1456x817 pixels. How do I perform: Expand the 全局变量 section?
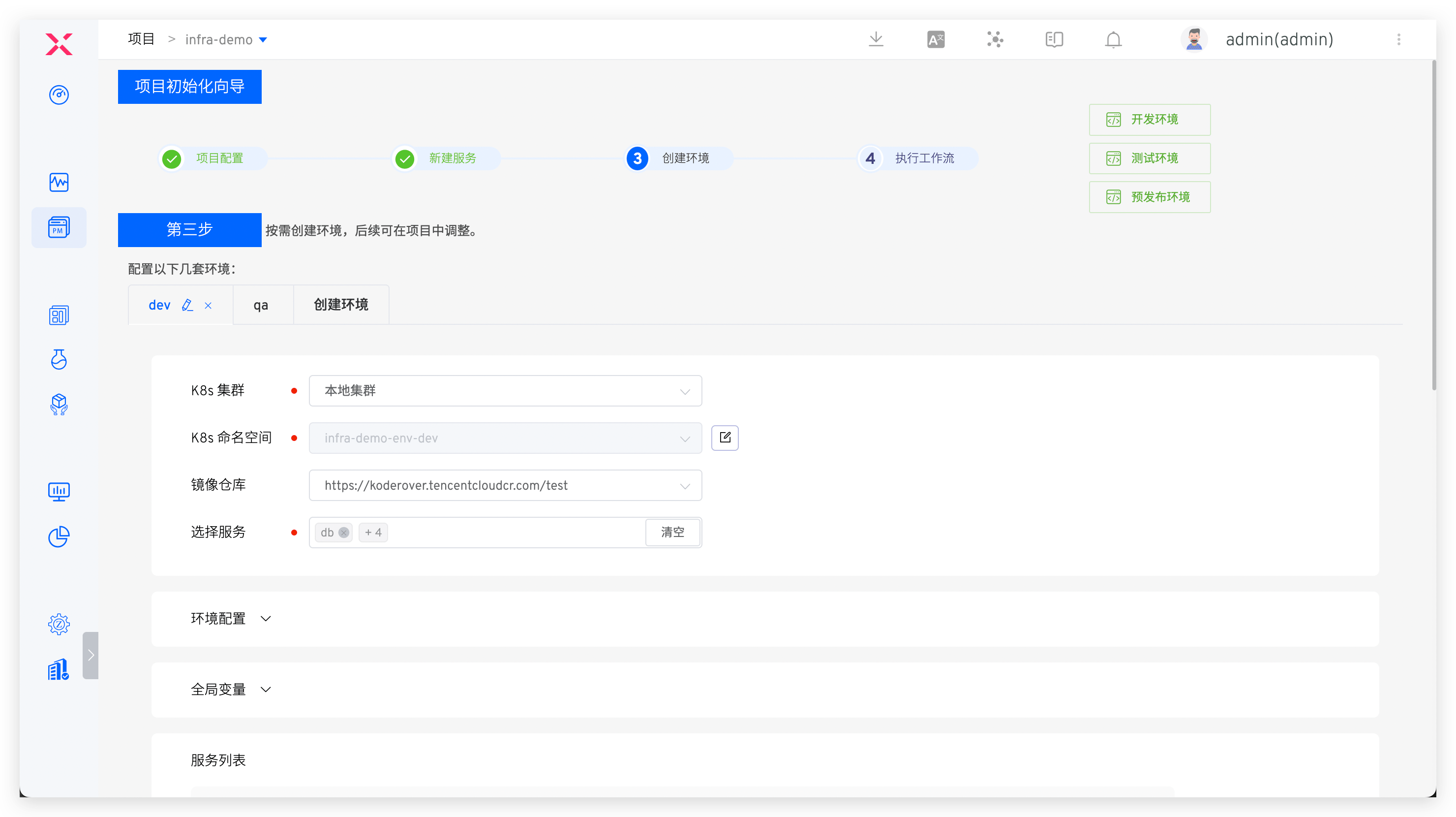231,689
